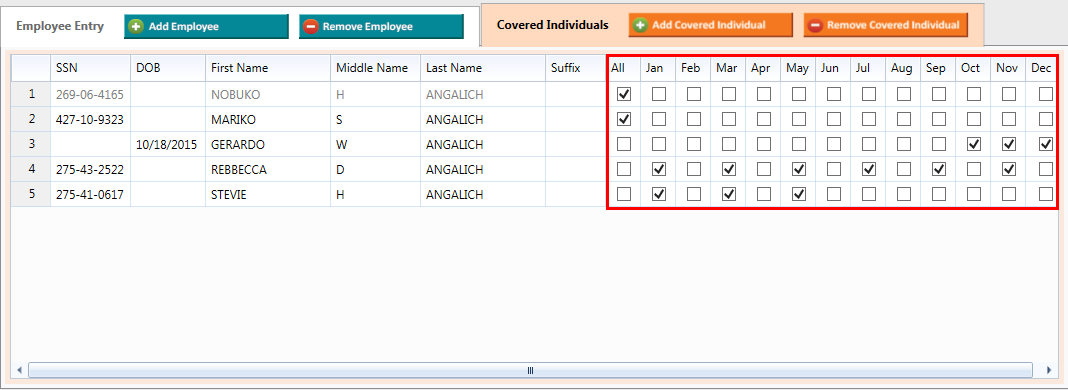Click SSN cell 275-43-2522
Screen dimensions: 1068x390
91,169
